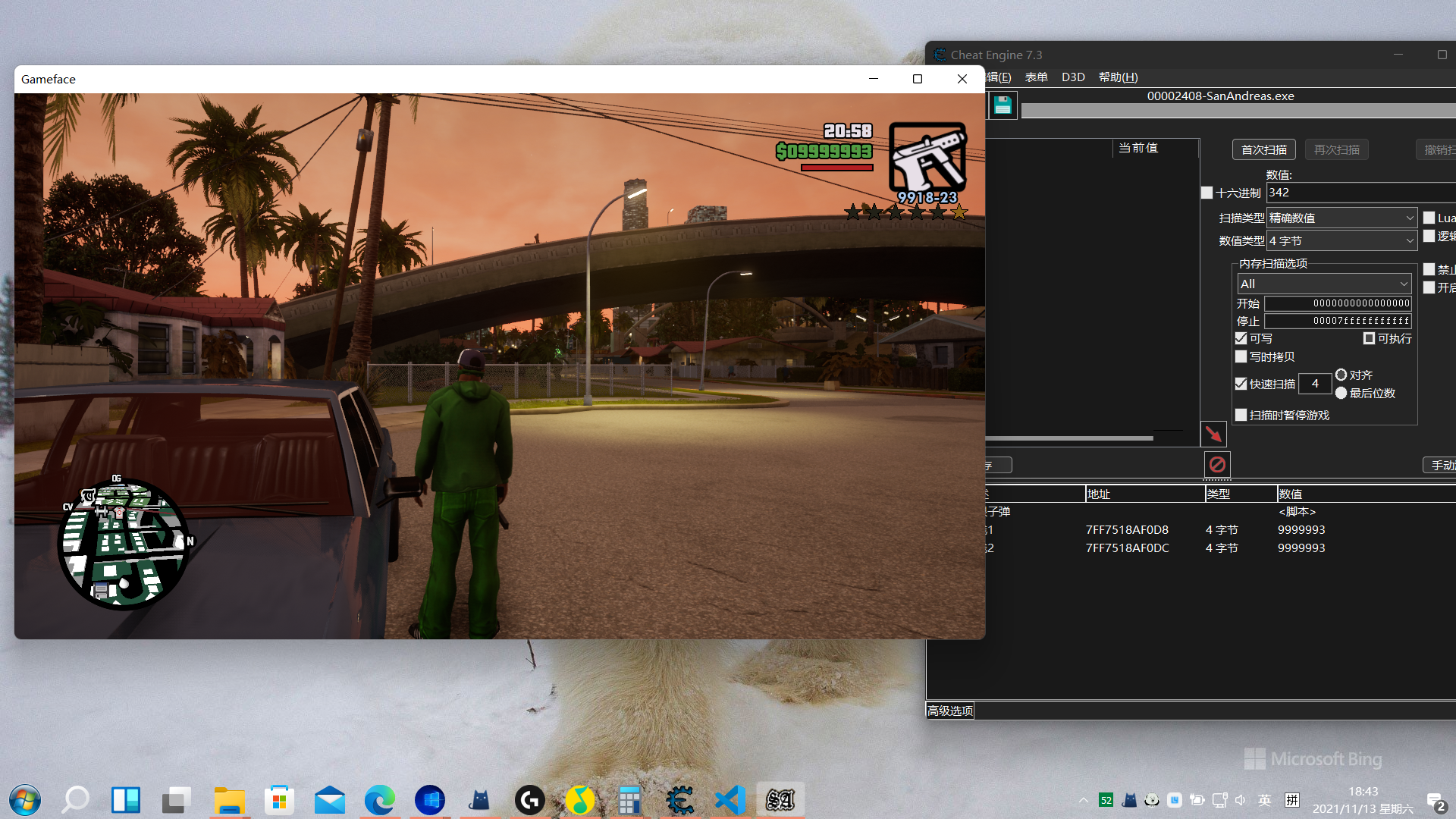Screen dimensions: 1456x819
Task: Select the 最后位数 radio button
Action: pyautogui.click(x=1341, y=393)
